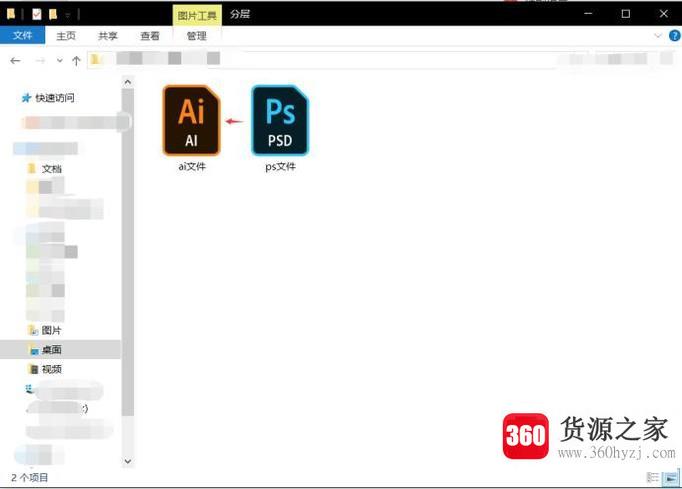The image size is (682, 489).
Task: Switch to details view icon in status bar
Action: point(653,477)
